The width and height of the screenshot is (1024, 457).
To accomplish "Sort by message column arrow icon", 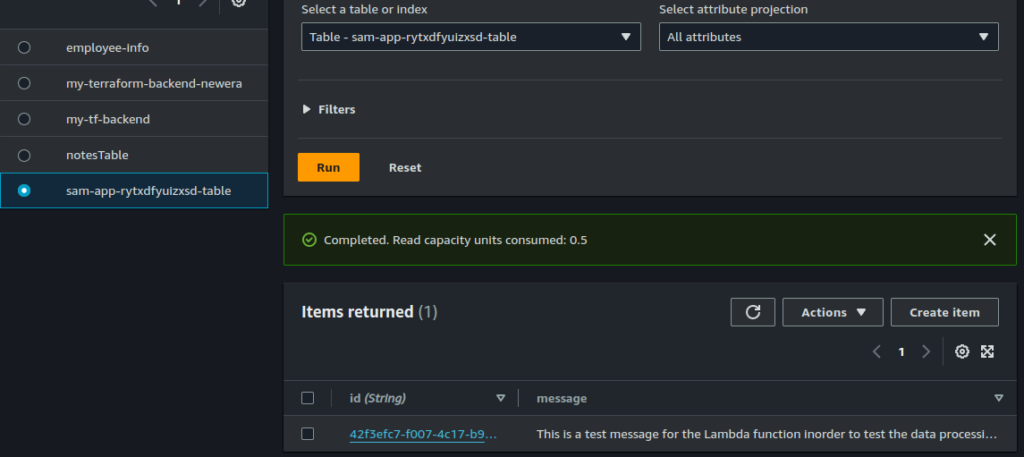I will [998, 398].
